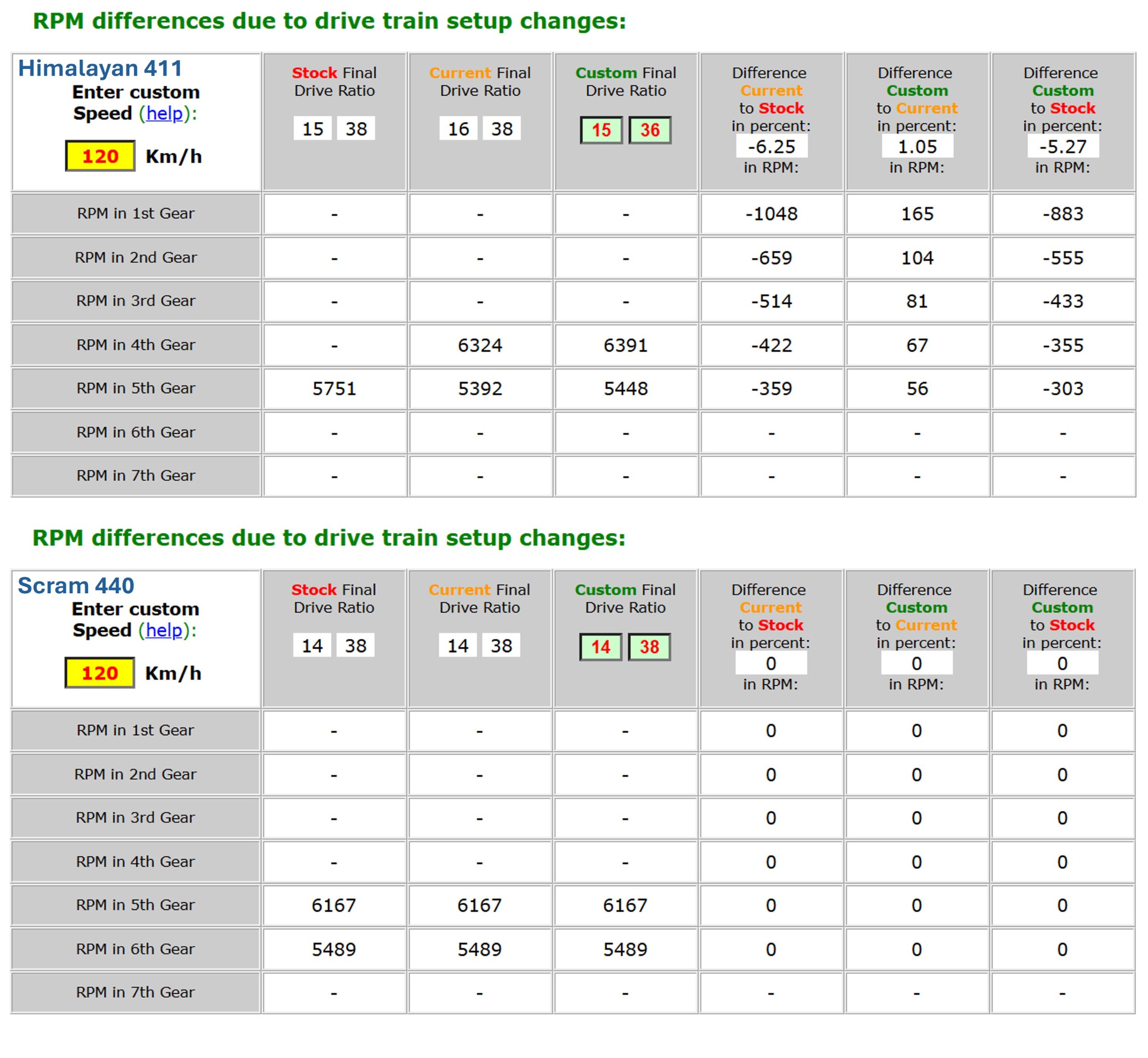The height and width of the screenshot is (1058, 1148).
Task: Click the 6324 RPM value in 4th Gear
Action: (x=480, y=345)
